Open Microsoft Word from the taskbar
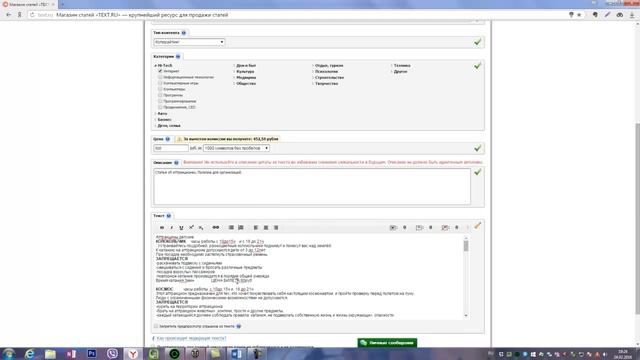 [237, 353]
